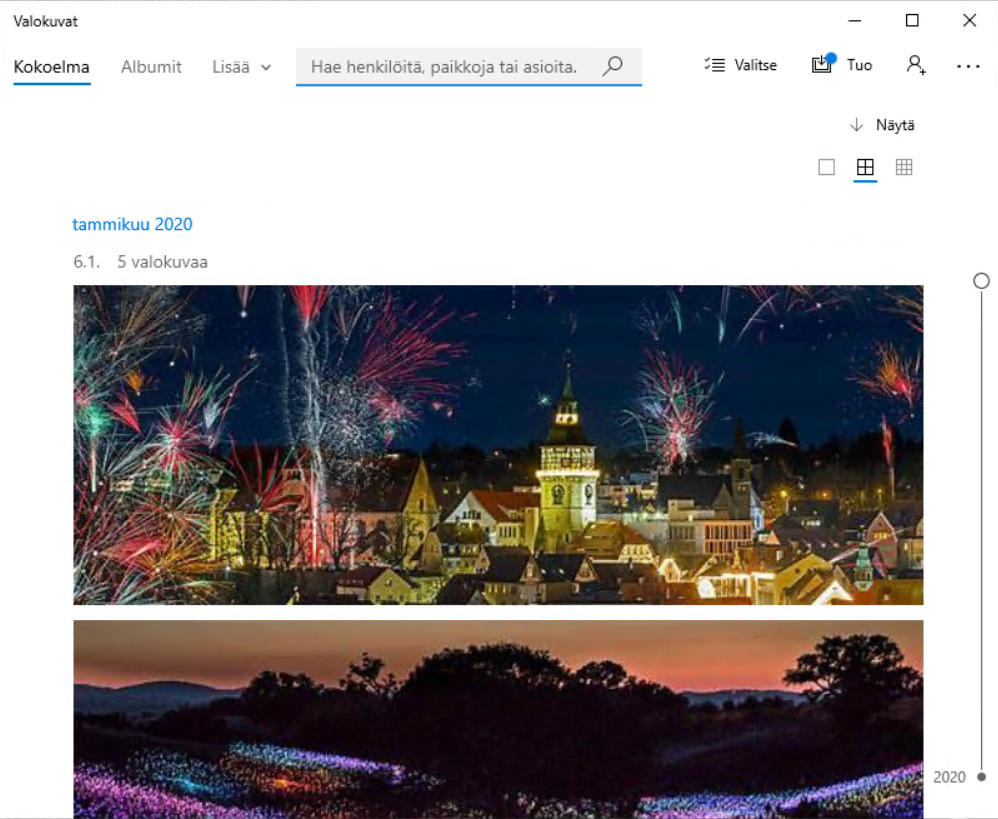The image size is (998, 819).
Task: Click the Näytä button with down arrow
Action: (882, 125)
